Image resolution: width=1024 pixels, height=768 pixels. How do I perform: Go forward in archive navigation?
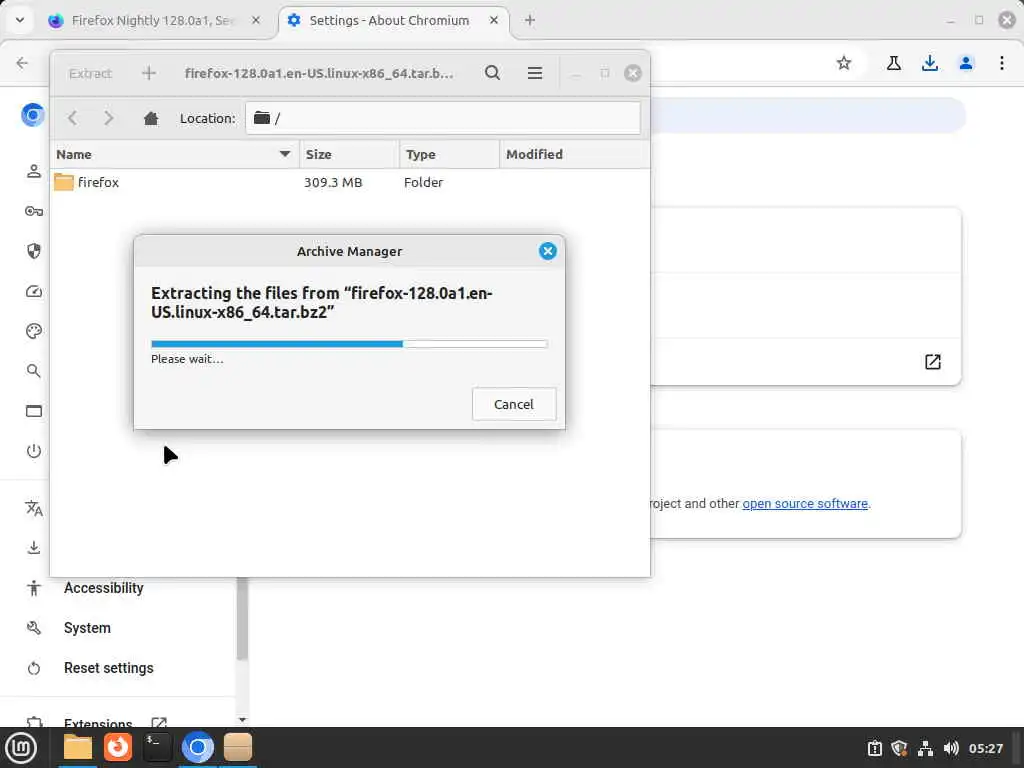[108, 118]
